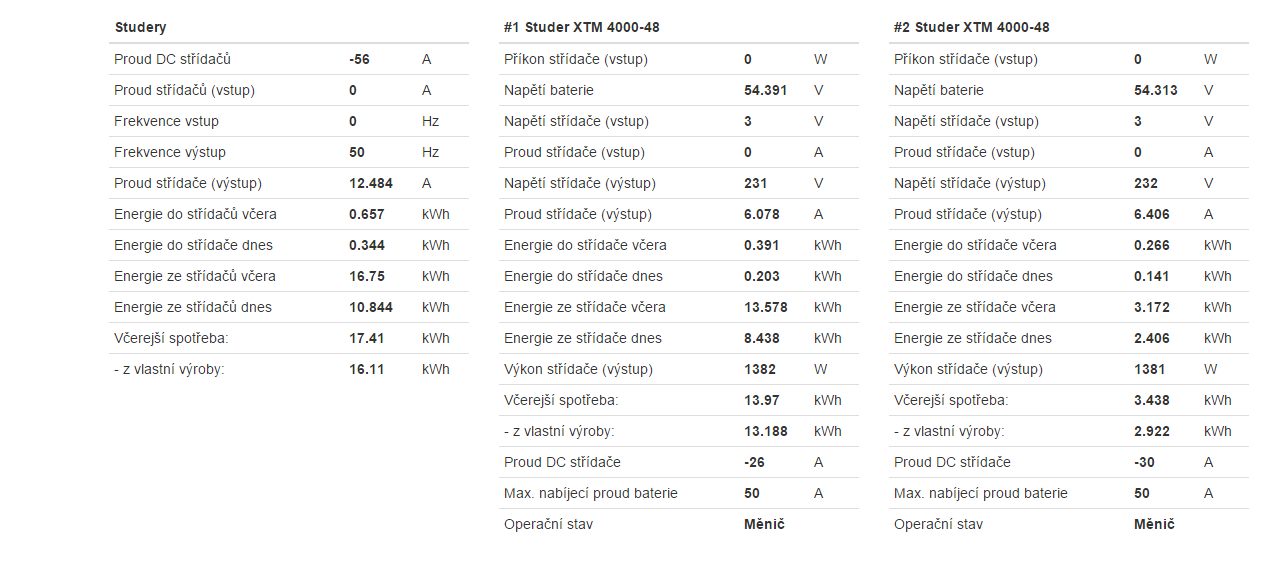Click the "#2 Studer XTM 4000-48" header
The height and width of the screenshot is (578, 1284).
tap(971, 27)
